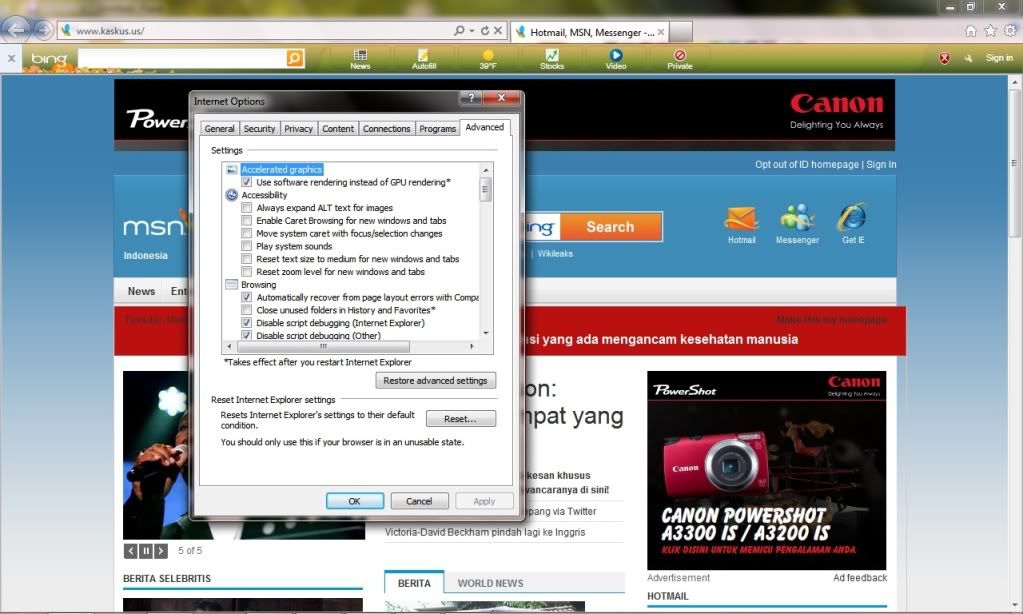Toggle Use software rendering instead of GPU rendering
Screen dimensions: 1023x614
click(x=247, y=182)
